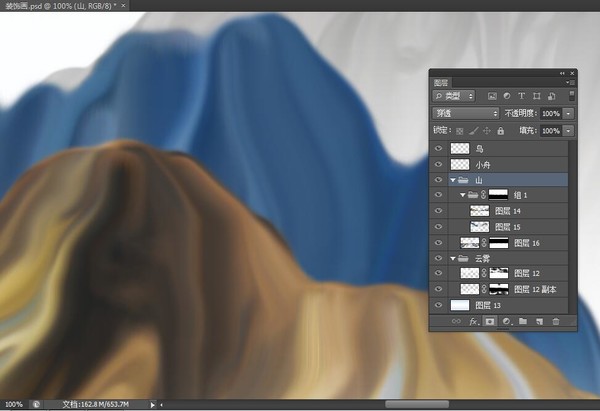Click the link layers icon at panel bottom
The width and height of the screenshot is (600, 411).
point(456,321)
